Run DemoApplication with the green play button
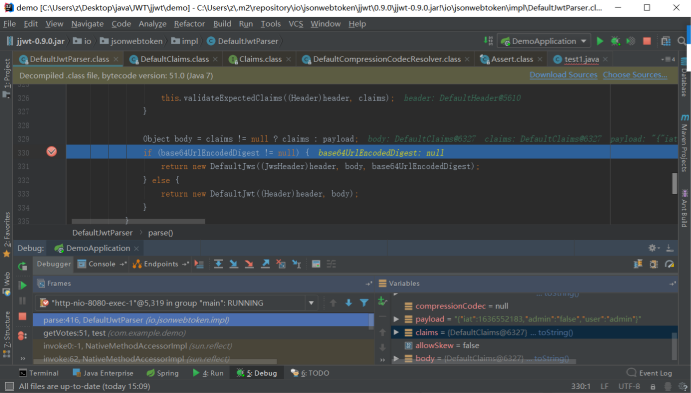Image resolution: width=691 pixels, height=393 pixels. [600, 41]
